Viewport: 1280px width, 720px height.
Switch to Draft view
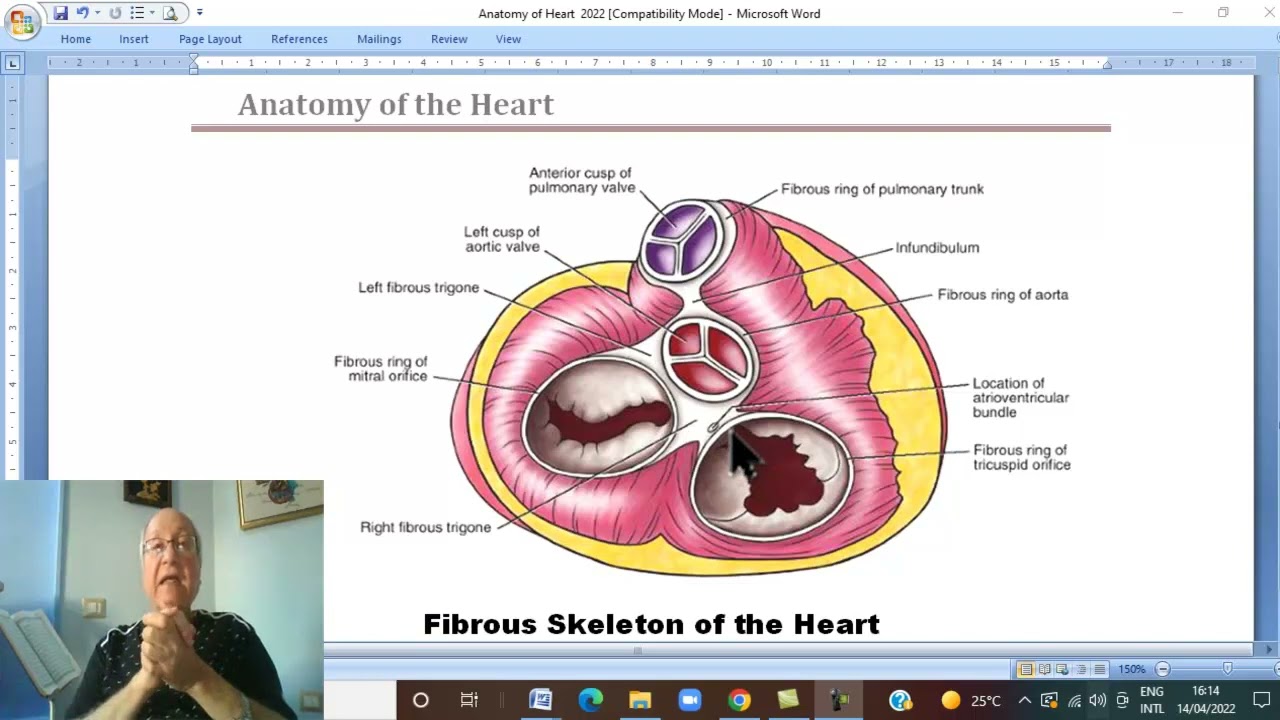point(1100,669)
